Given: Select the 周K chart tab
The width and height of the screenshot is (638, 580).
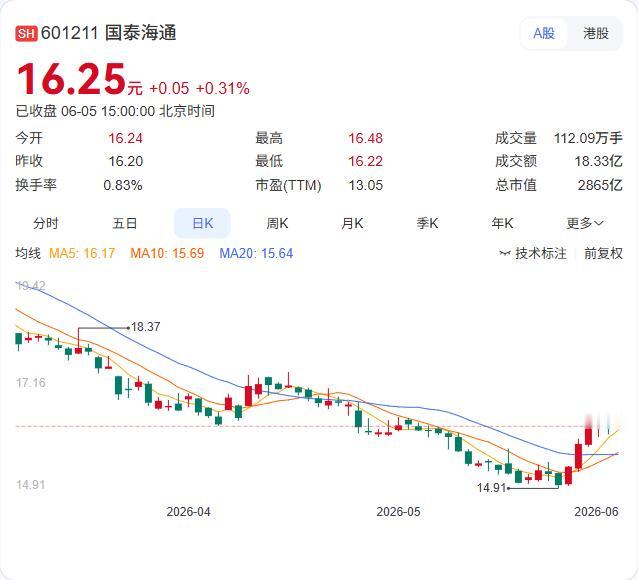Looking at the screenshot, I should [277, 223].
